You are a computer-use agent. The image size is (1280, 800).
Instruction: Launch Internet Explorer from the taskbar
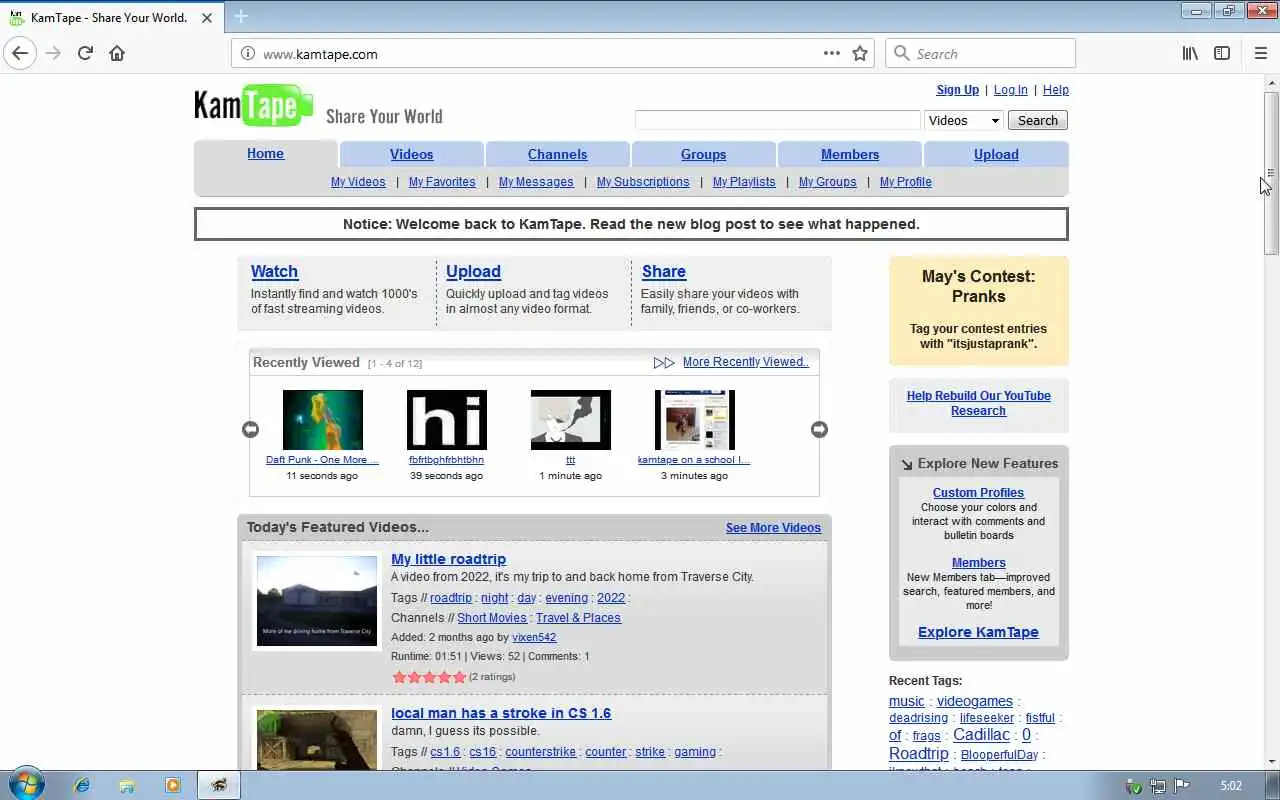[x=82, y=785]
